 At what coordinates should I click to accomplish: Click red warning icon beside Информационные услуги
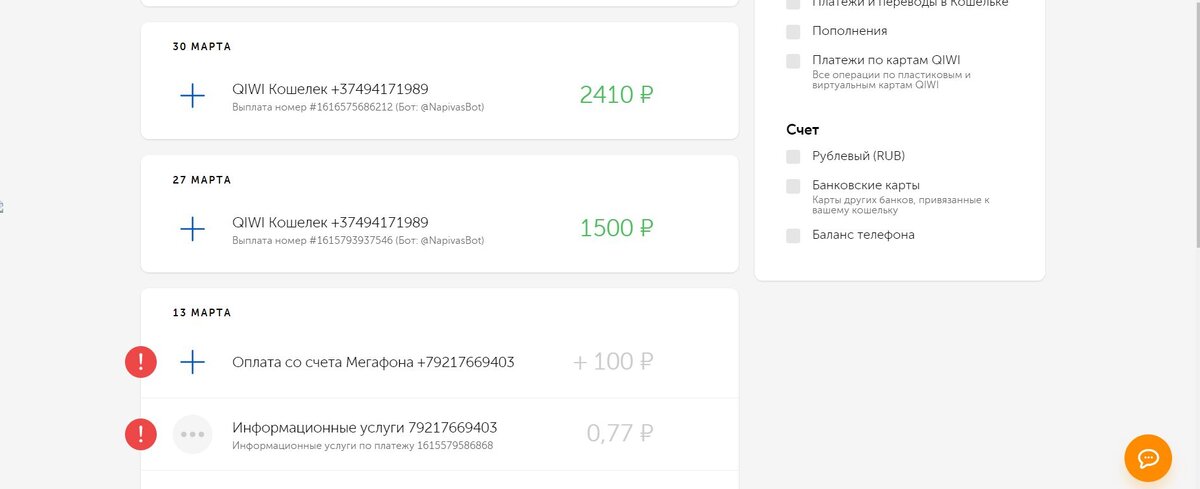pyautogui.click(x=141, y=434)
